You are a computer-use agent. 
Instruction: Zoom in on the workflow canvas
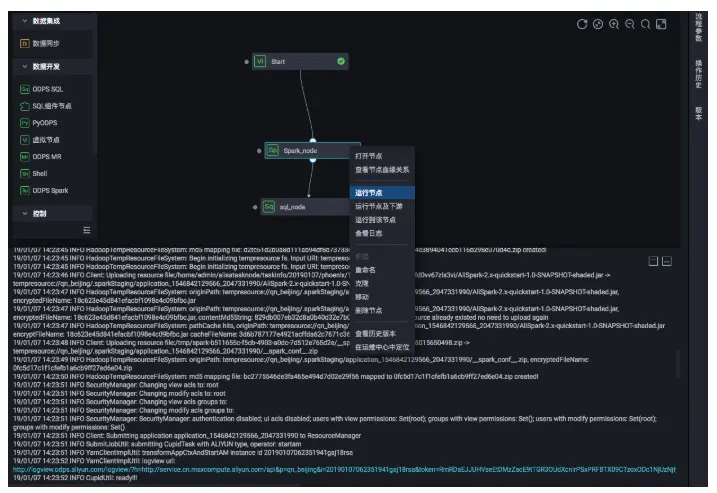click(614, 24)
